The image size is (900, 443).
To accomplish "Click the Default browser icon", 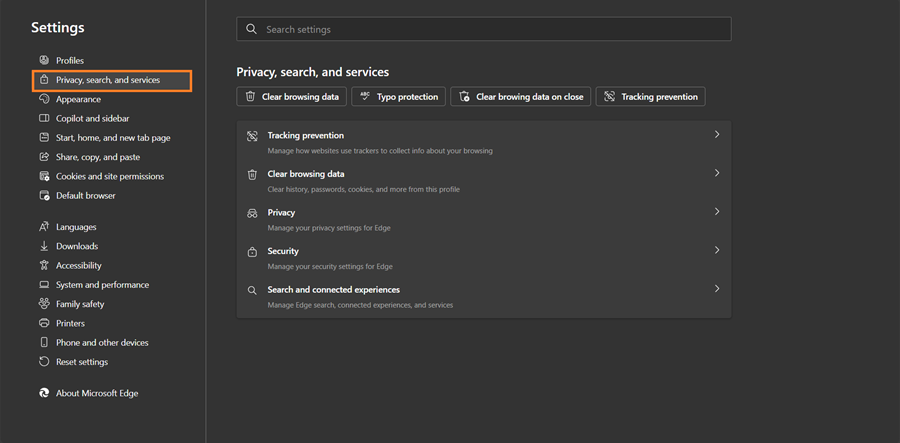I will (x=44, y=196).
